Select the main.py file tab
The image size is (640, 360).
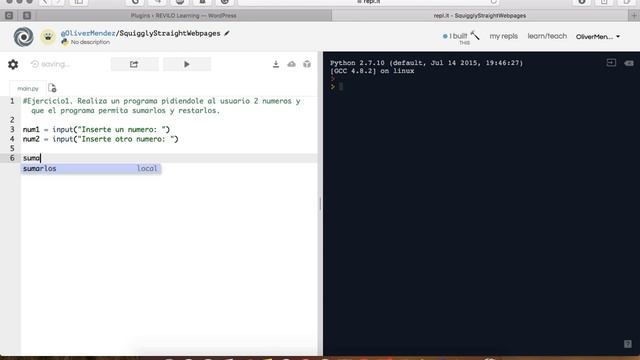[28, 89]
